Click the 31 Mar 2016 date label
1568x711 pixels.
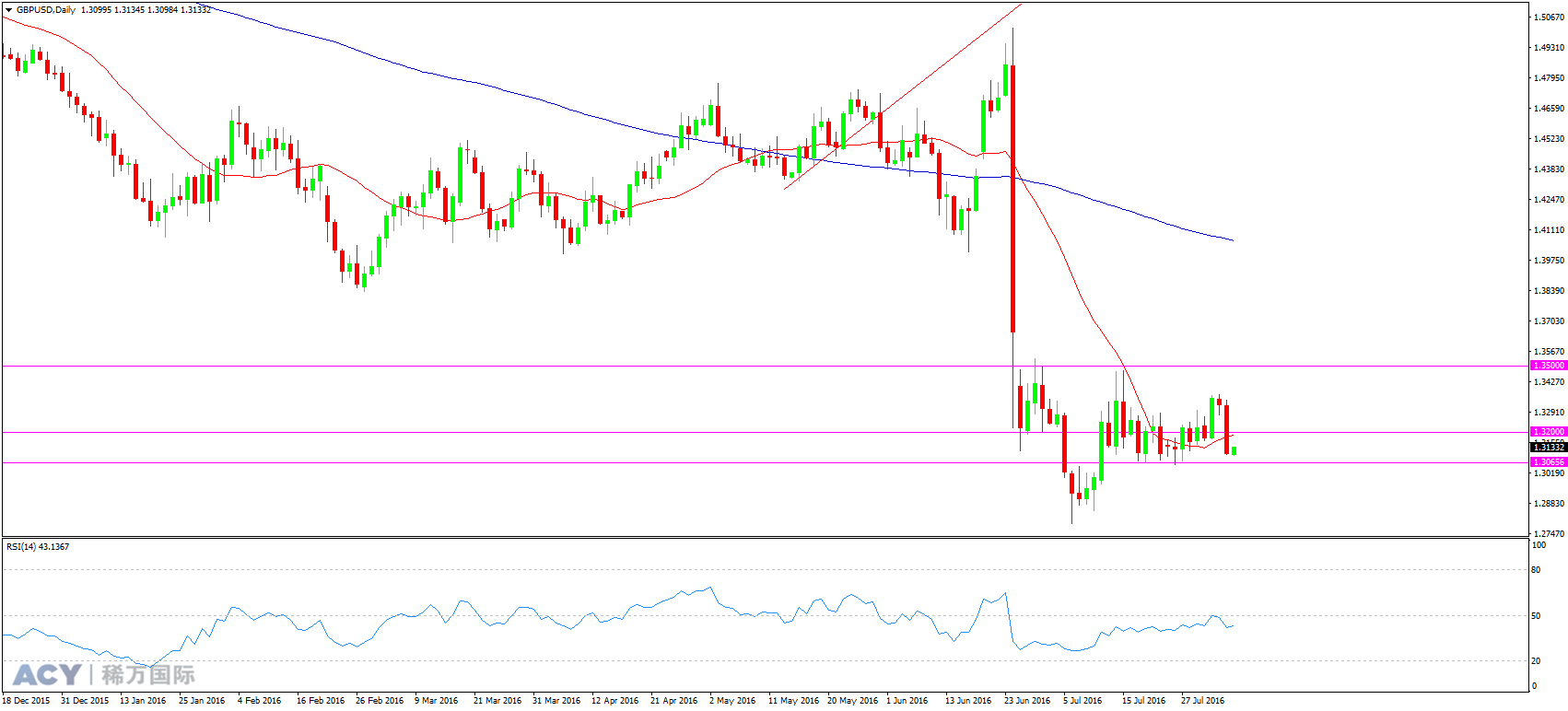coord(556,701)
